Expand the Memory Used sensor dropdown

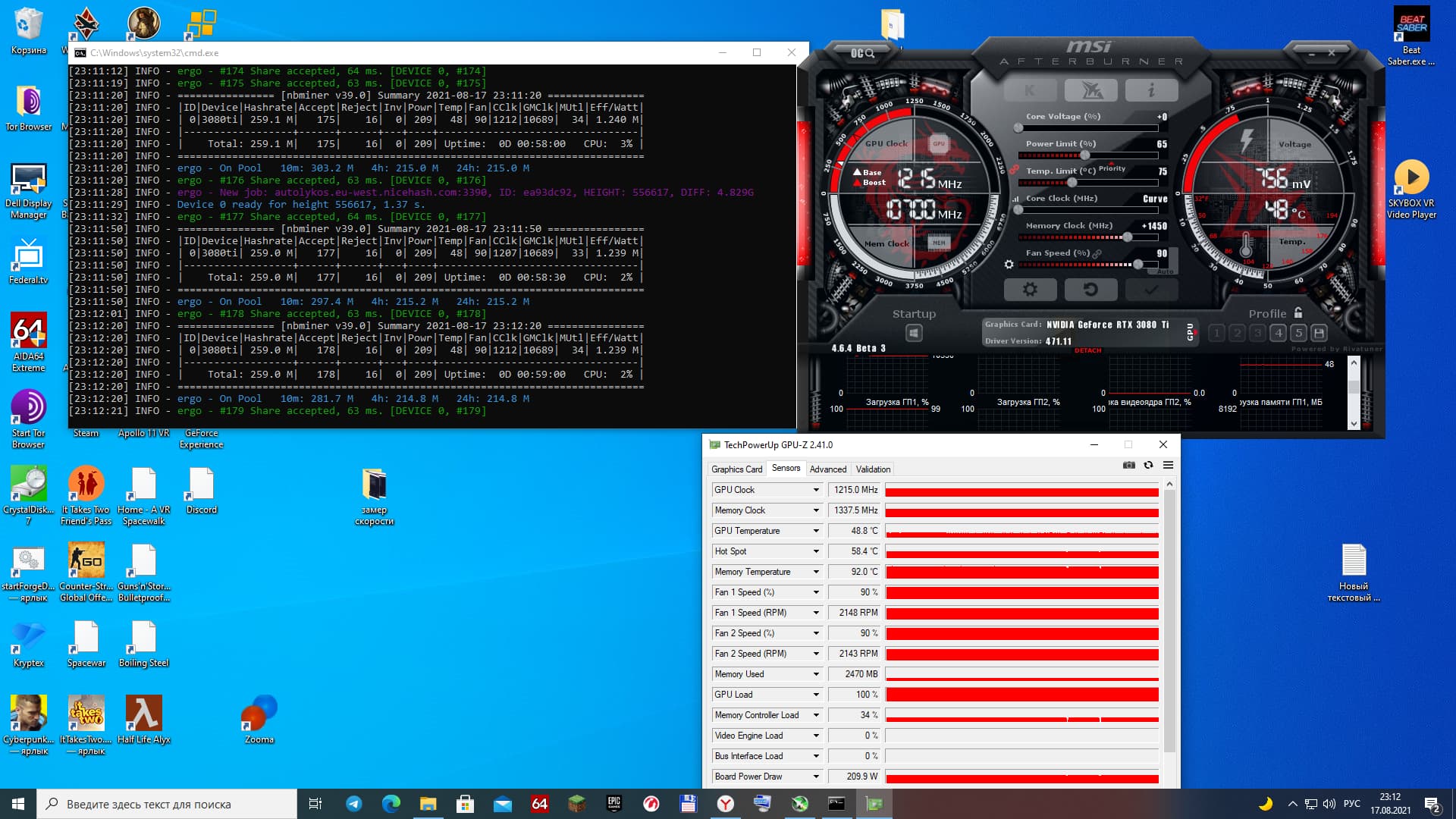pos(816,674)
